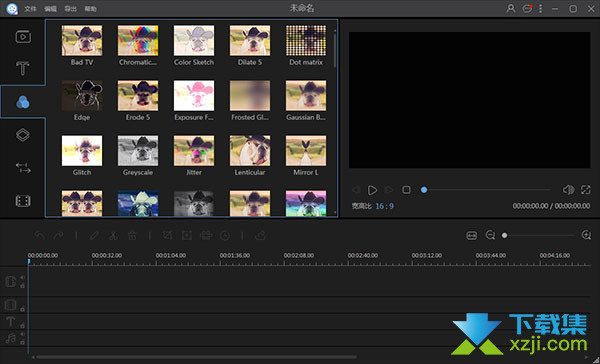Open the Text titles tab in sidebar
600x364 pixels.
tap(23, 68)
